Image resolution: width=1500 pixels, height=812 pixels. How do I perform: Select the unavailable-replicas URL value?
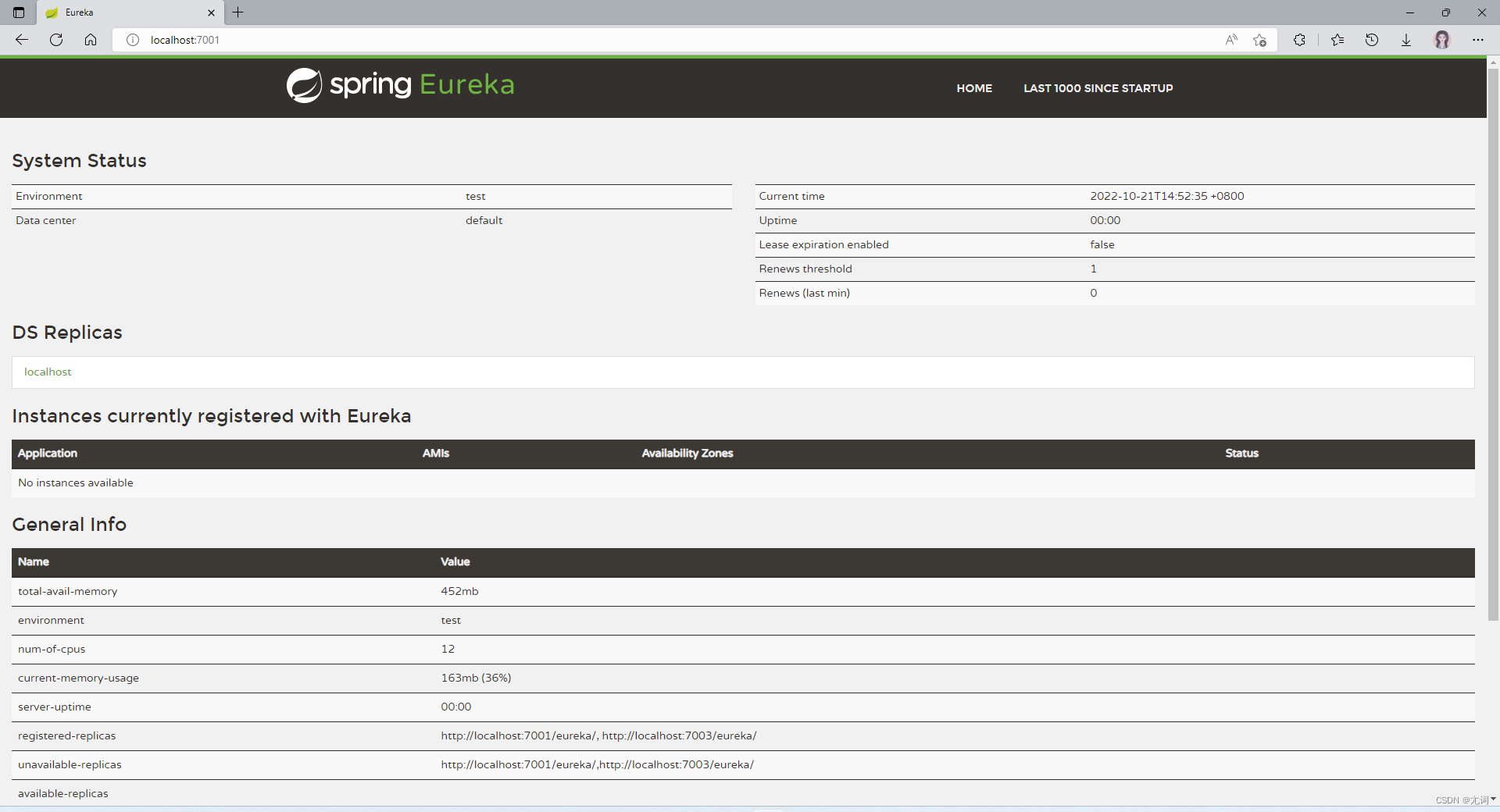(x=597, y=764)
